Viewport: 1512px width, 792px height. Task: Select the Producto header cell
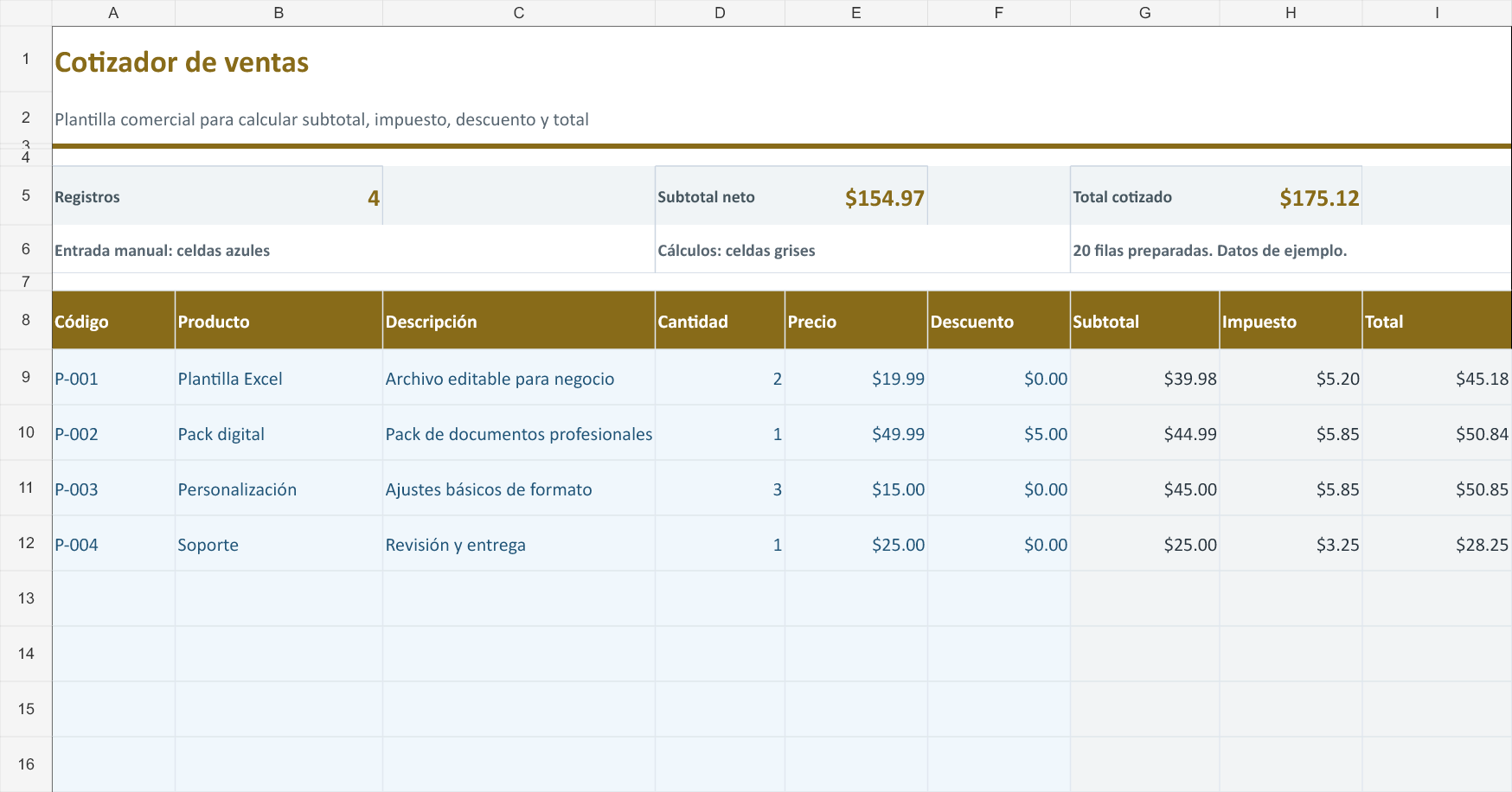click(x=279, y=322)
